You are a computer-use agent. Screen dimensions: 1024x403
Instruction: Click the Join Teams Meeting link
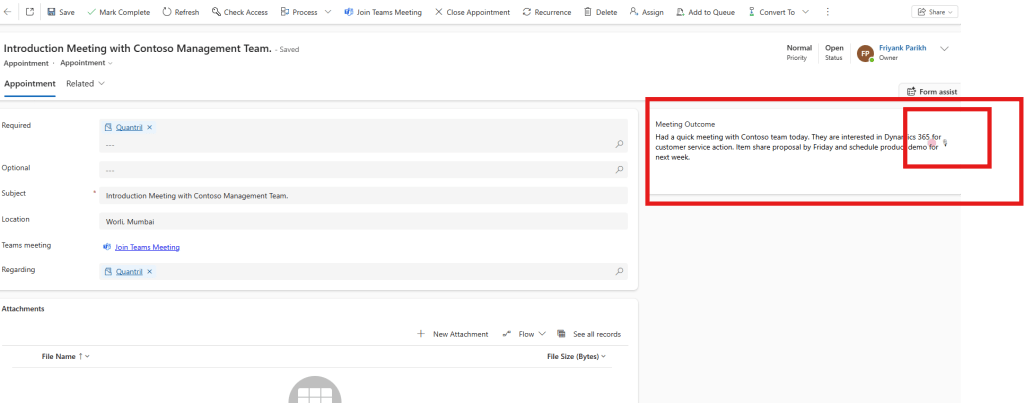click(x=147, y=247)
